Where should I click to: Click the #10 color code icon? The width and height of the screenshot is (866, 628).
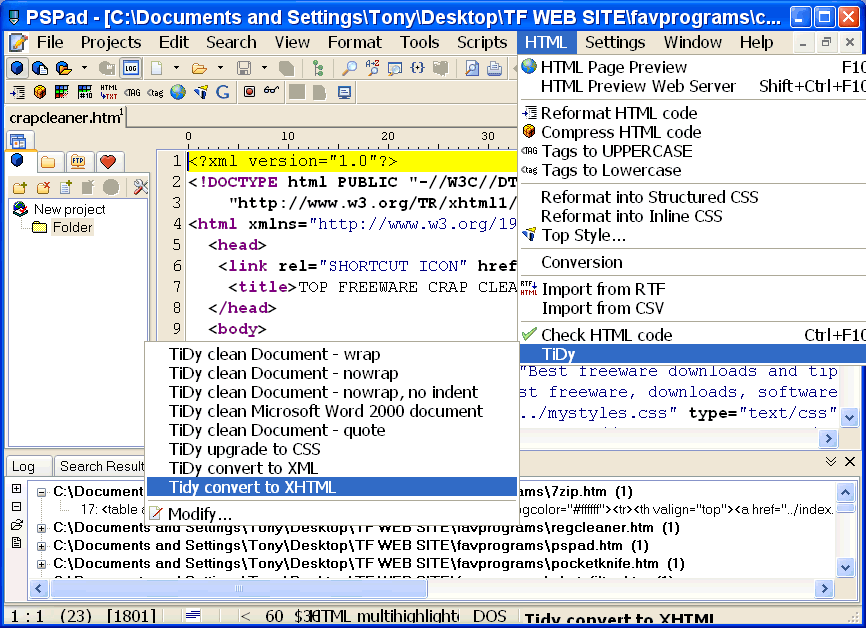click(85, 92)
